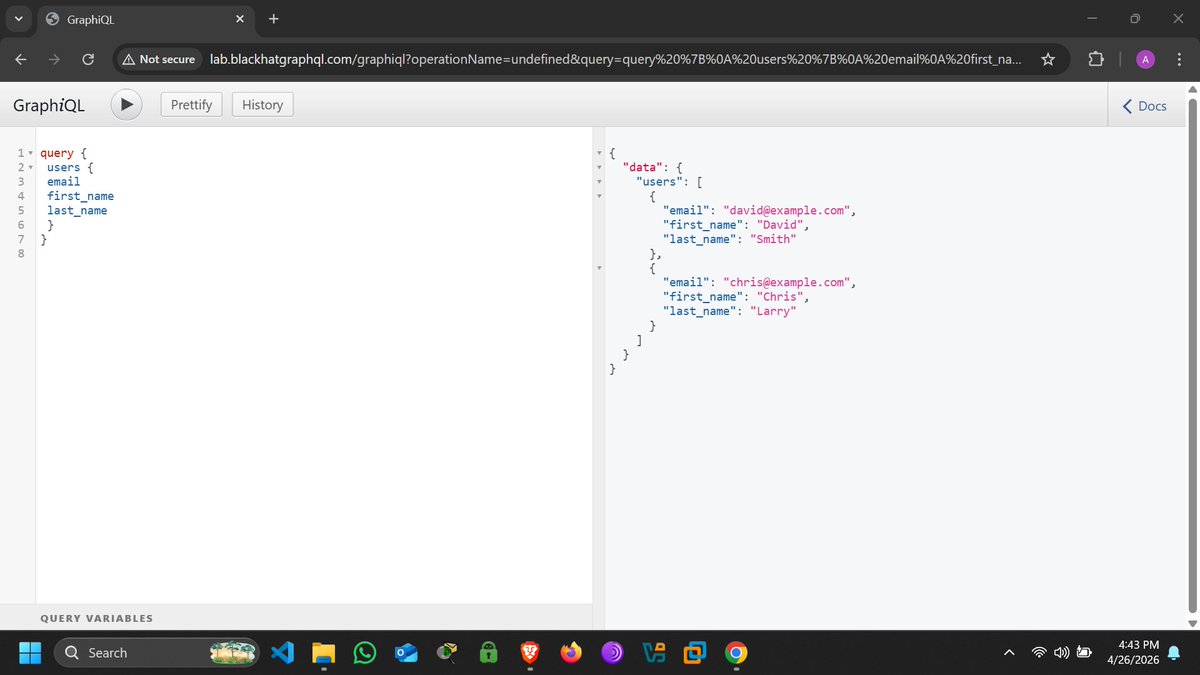
Task: Open Wi-Fi network settings in tray
Action: pyautogui.click(x=1041, y=653)
